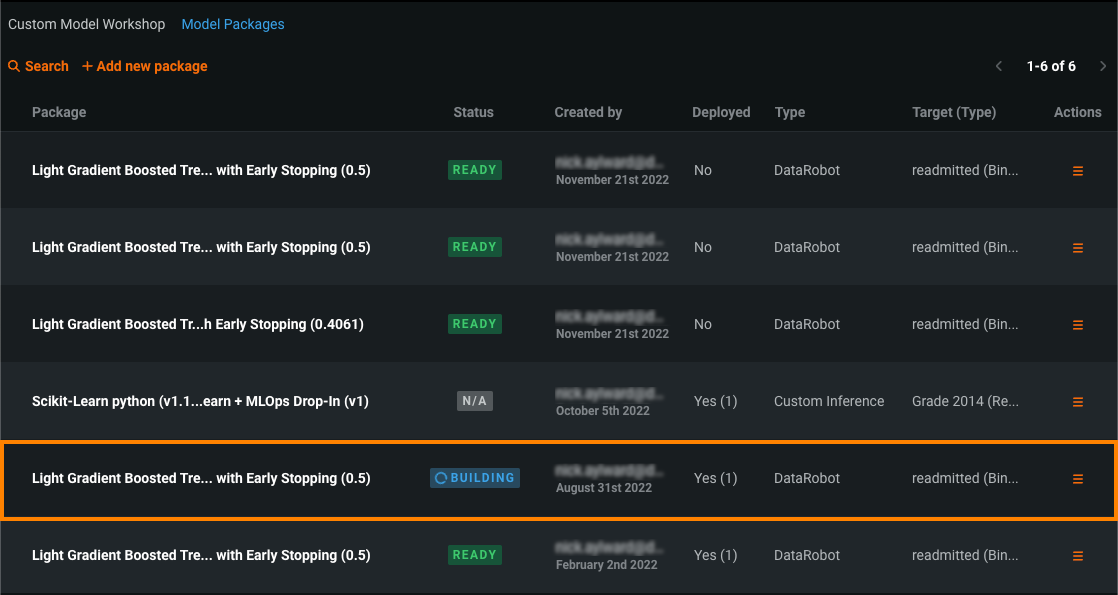This screenshot has width=1118, height=595.
Task: Click the Target (Type) column header
Action: [x=954, y=112]
